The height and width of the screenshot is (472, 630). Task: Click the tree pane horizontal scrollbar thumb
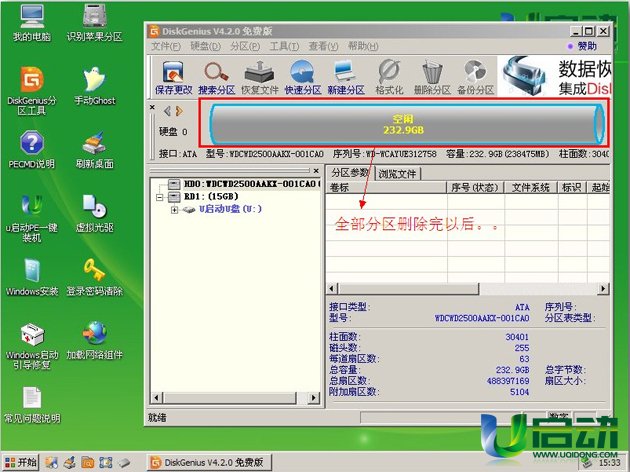click(230, 398)
